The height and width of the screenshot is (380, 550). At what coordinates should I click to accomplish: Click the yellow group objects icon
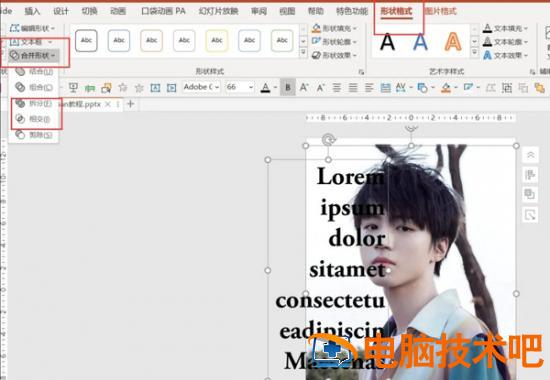point(539,87)
